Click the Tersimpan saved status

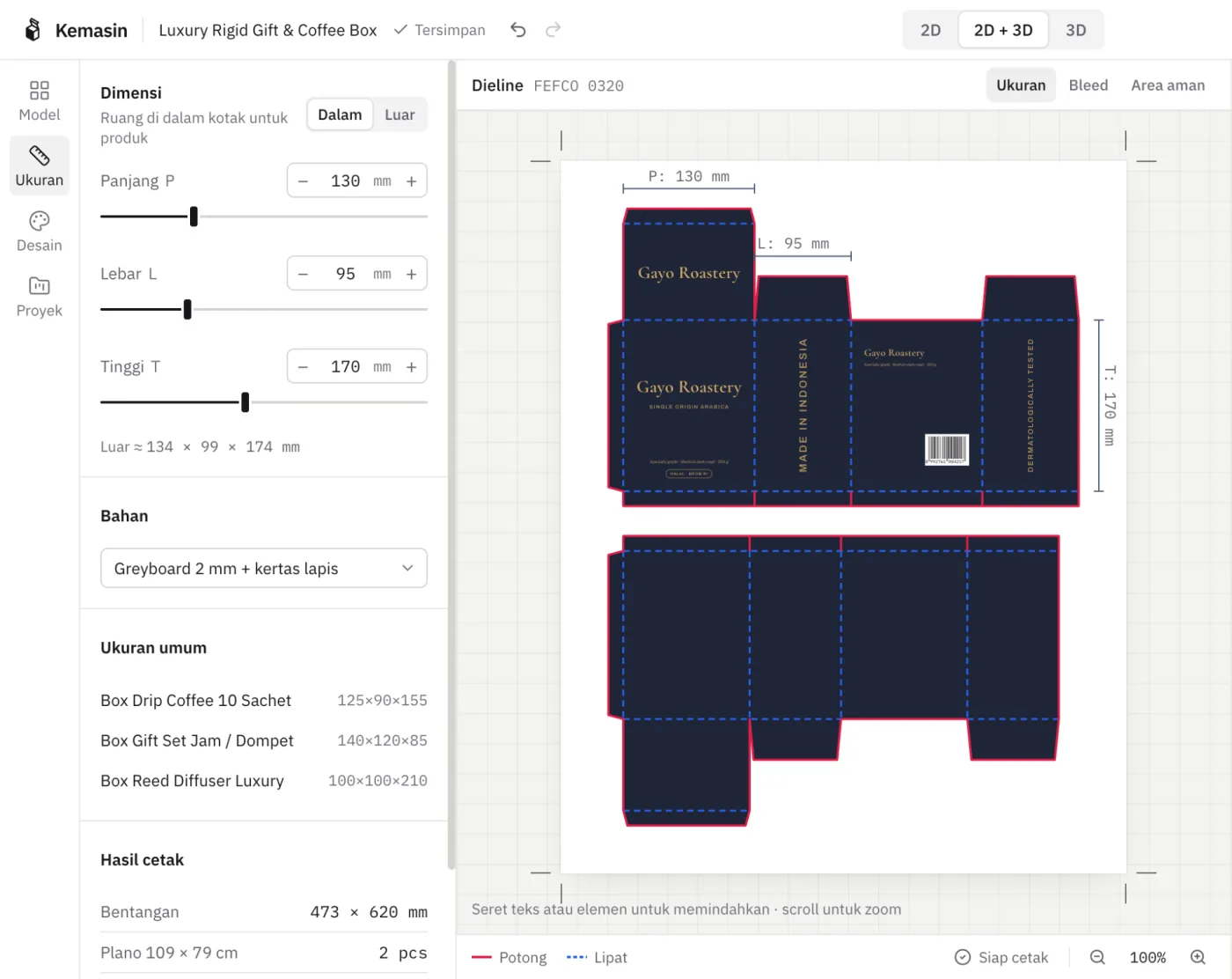(439, 30)
